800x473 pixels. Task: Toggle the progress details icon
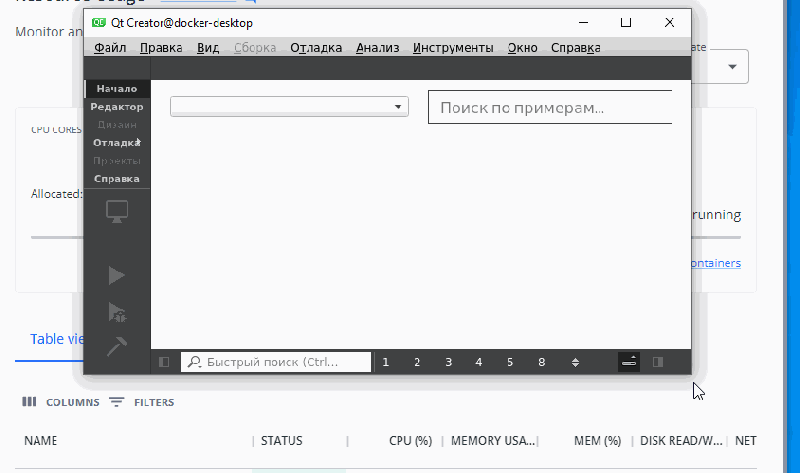point(629,362)
